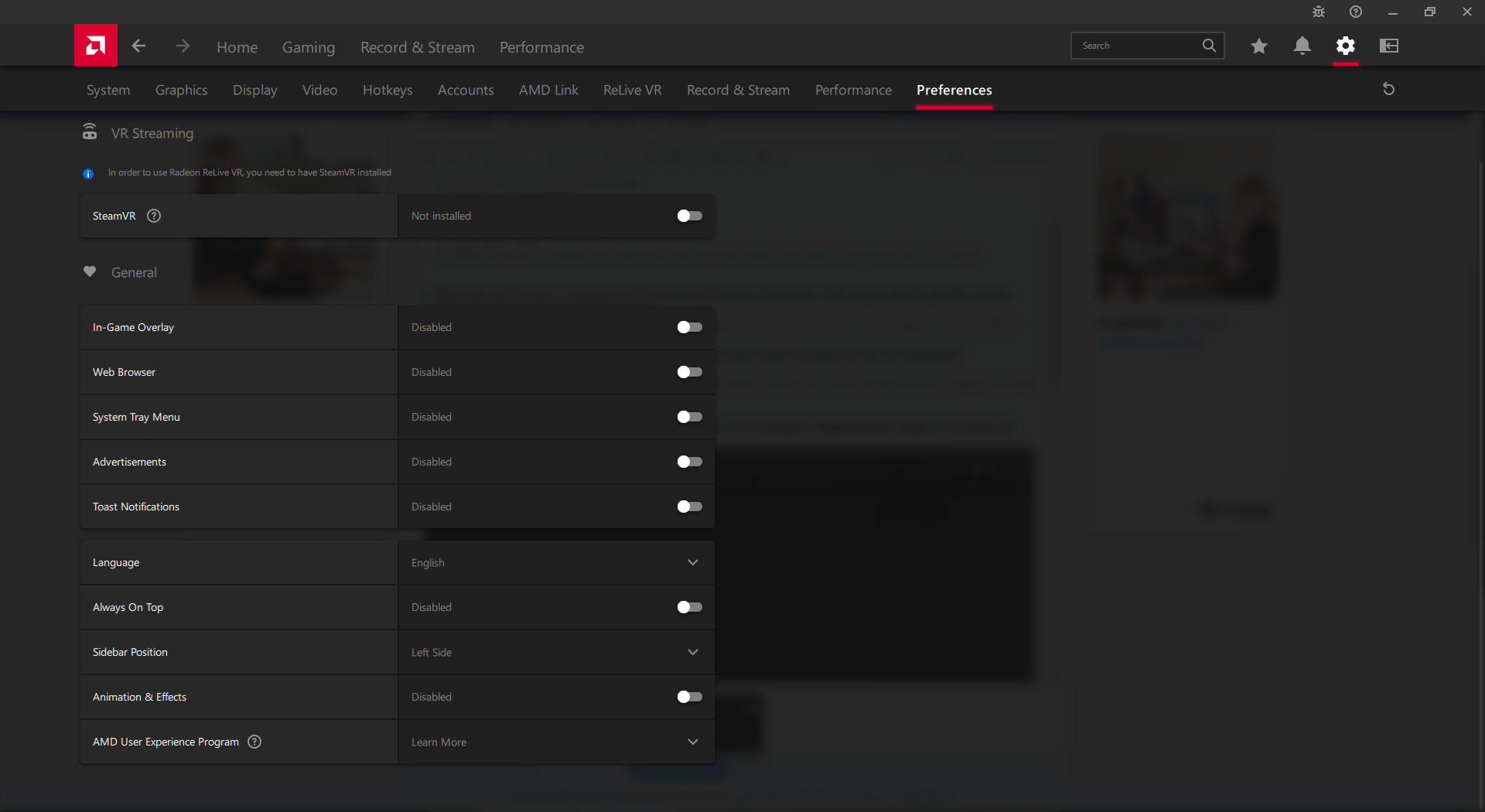Viewport: 1485px width, 812px height.
Task: Click the blue info icon
Action: coord(88,173)
